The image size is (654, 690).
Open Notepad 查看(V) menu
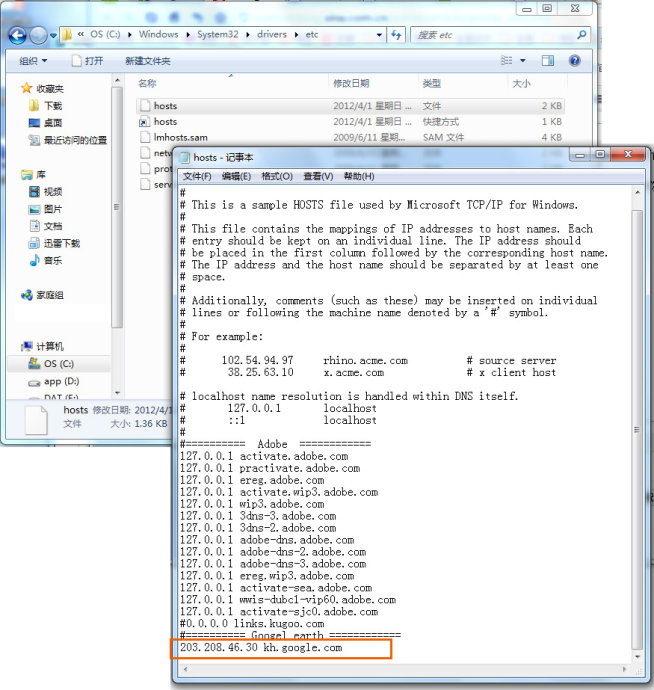tap(318, 176)
